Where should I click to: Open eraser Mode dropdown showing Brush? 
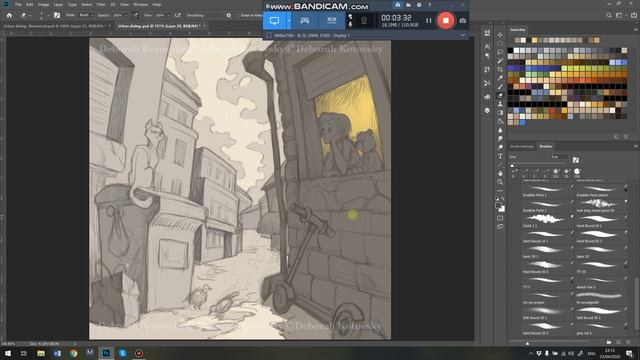[86, 15]
